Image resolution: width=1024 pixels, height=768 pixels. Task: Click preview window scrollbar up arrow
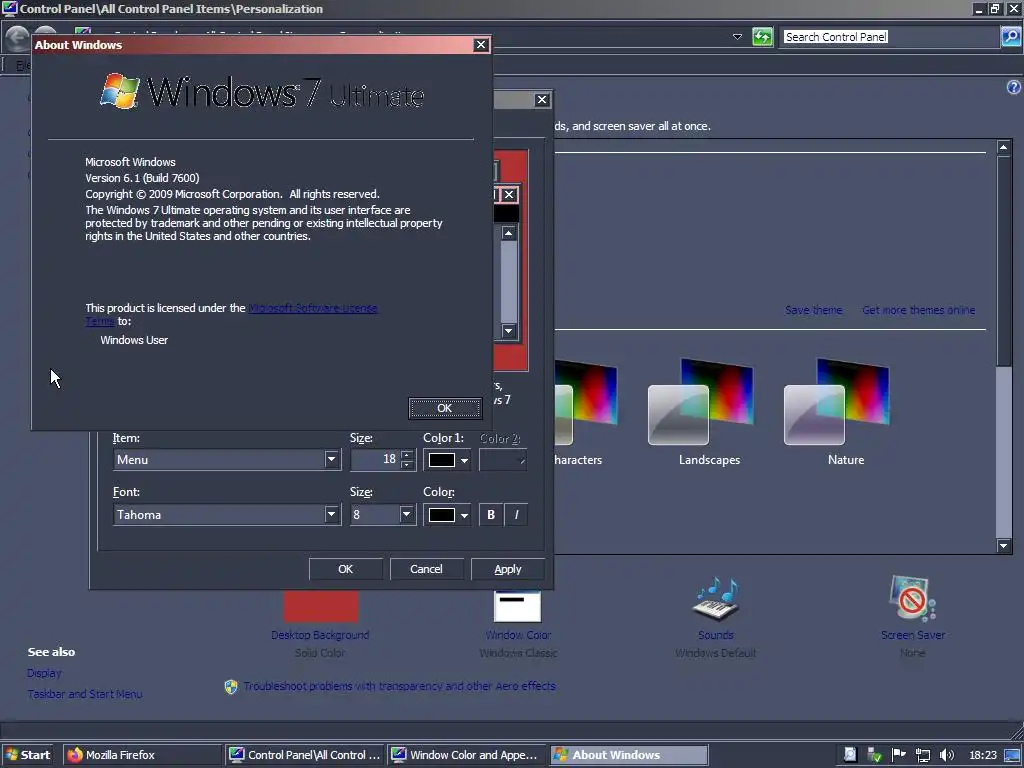[x=509, y=233]
